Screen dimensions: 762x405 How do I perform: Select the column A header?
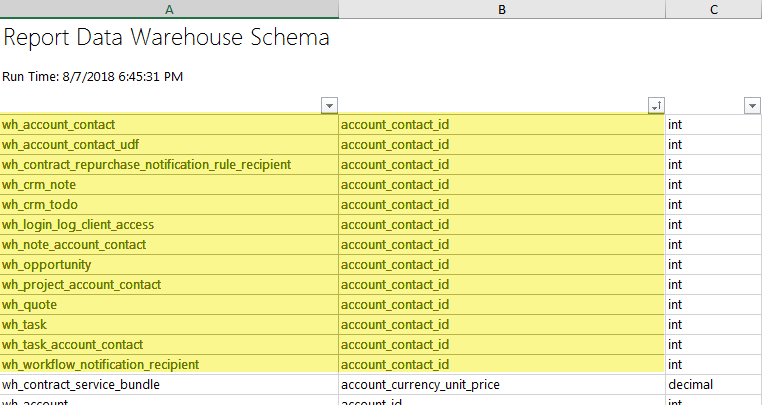(x=169, y=9)
